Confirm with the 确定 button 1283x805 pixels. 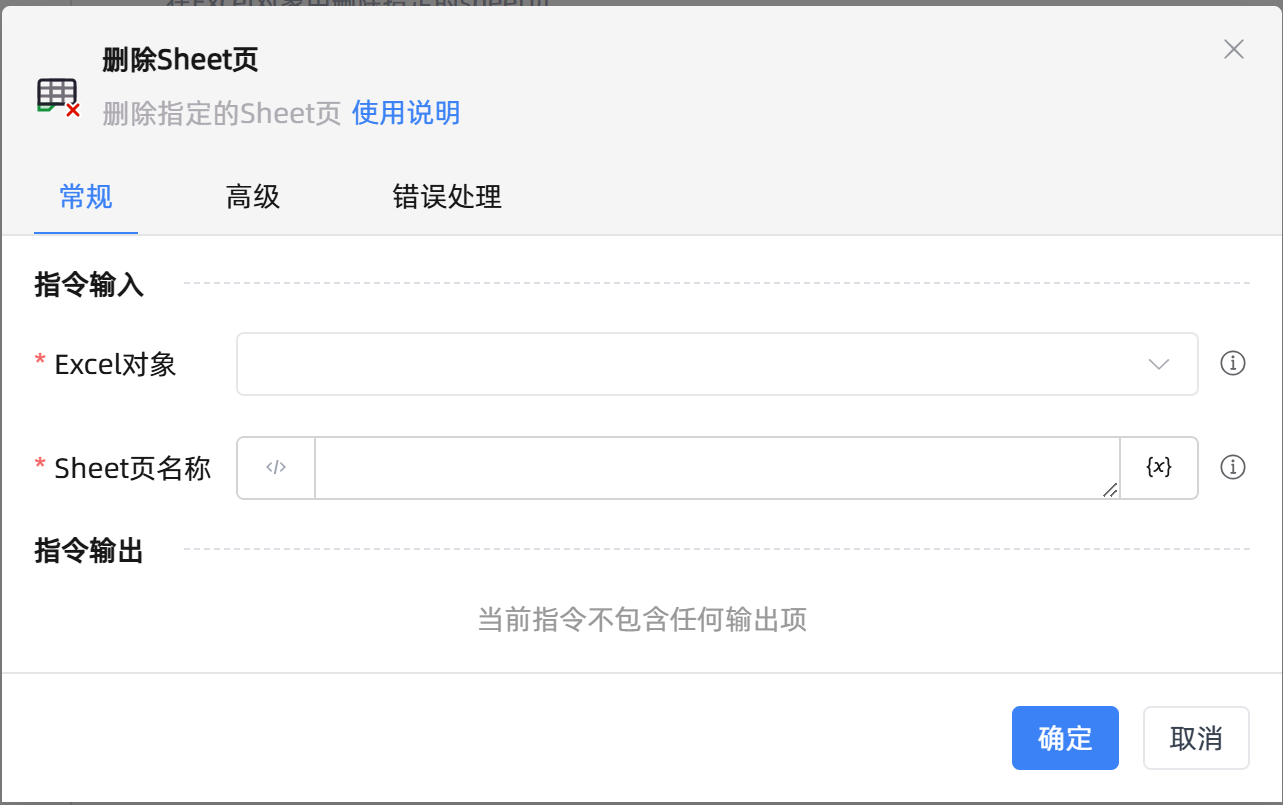tap(1065, 738)
